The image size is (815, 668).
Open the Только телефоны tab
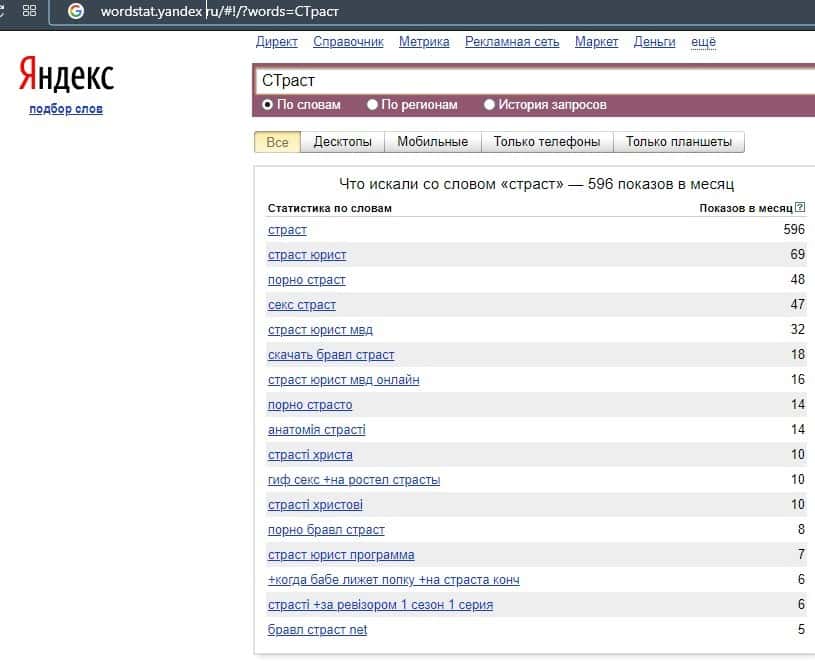tap(546, 142)
